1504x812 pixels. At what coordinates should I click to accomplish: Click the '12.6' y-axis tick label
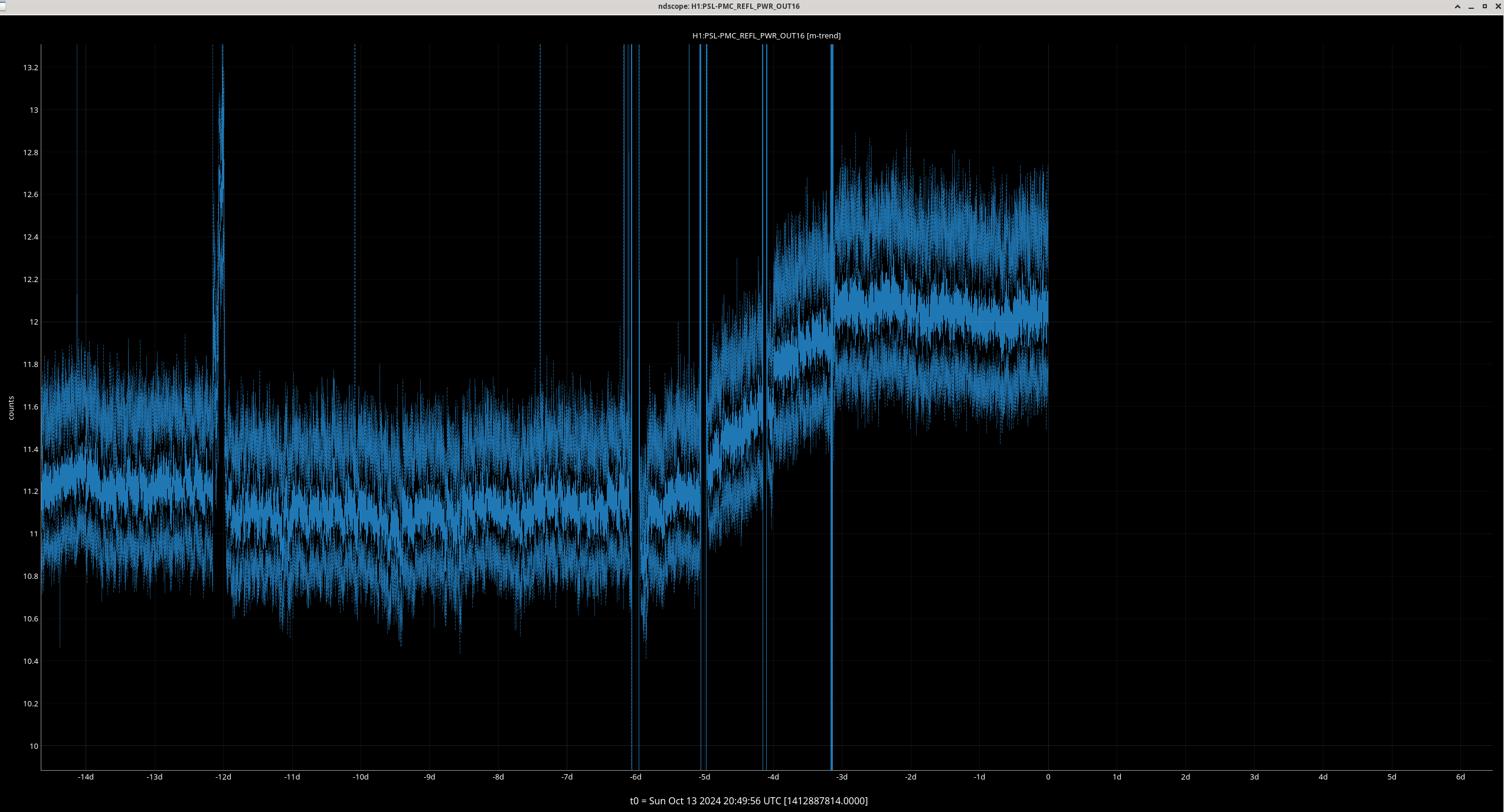click(31, 195)
